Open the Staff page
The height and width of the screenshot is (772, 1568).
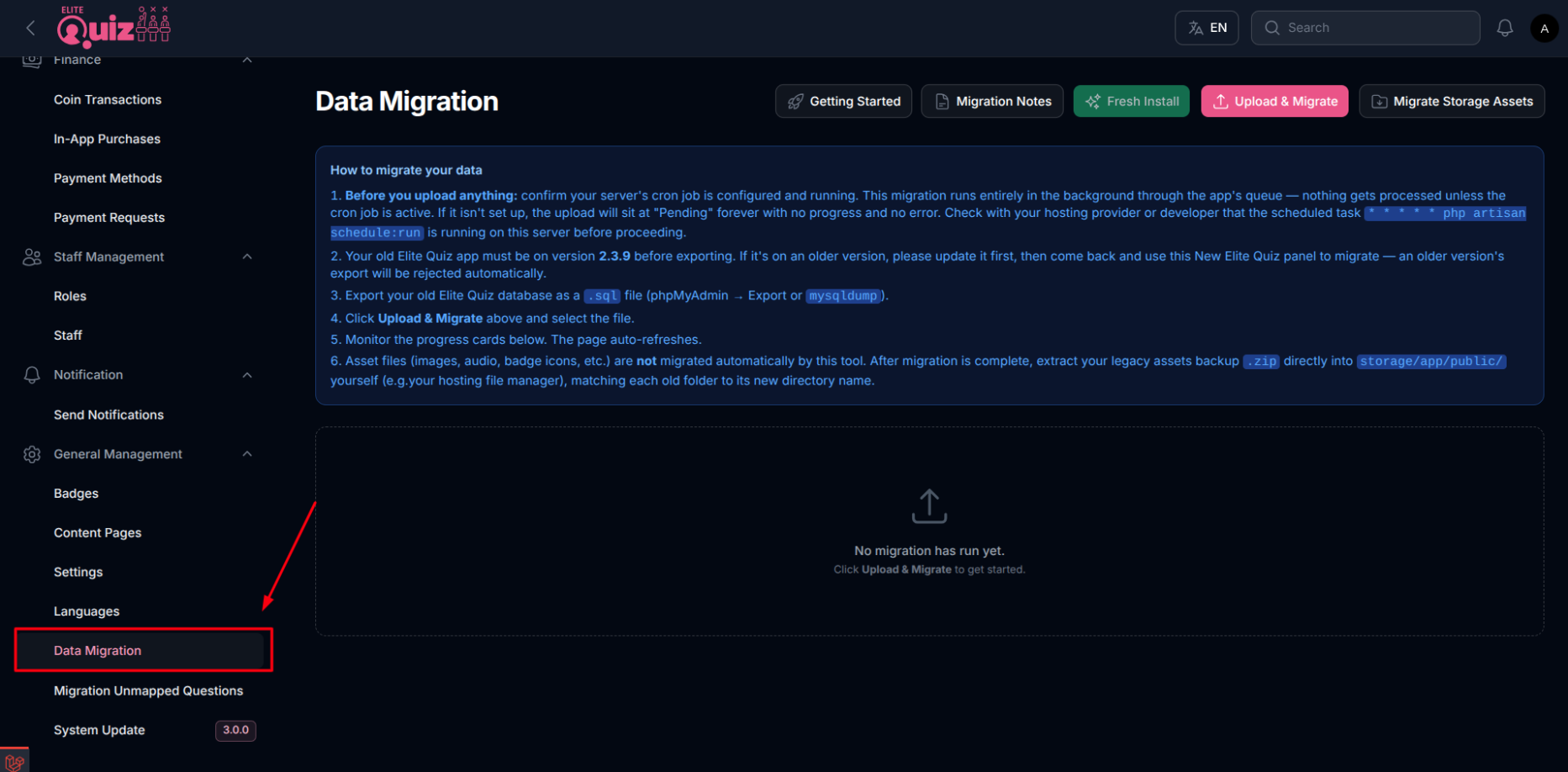pos(68,336)
